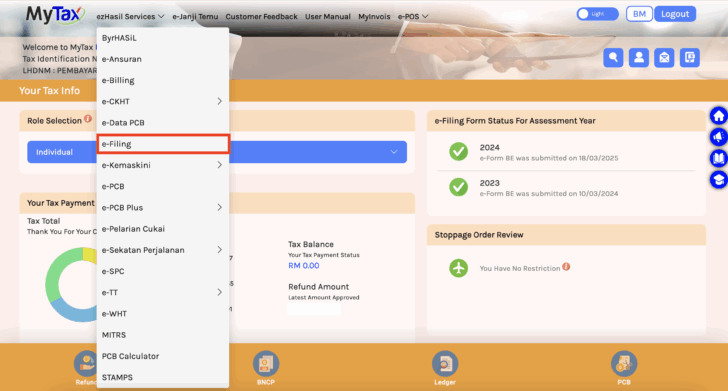Screen dimensions: 728x391
Task: Select MITRS menu entry
Action: 162,335
